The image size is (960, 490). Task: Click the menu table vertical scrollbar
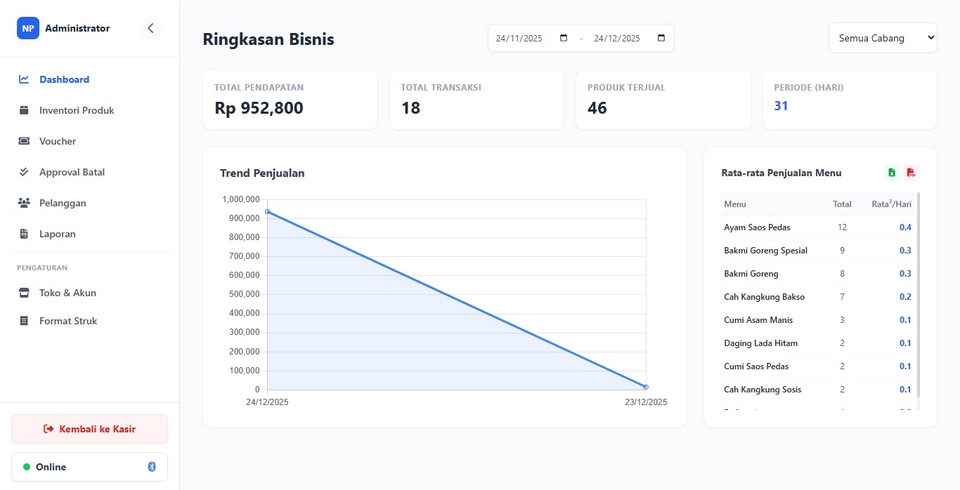coord(918,300)
